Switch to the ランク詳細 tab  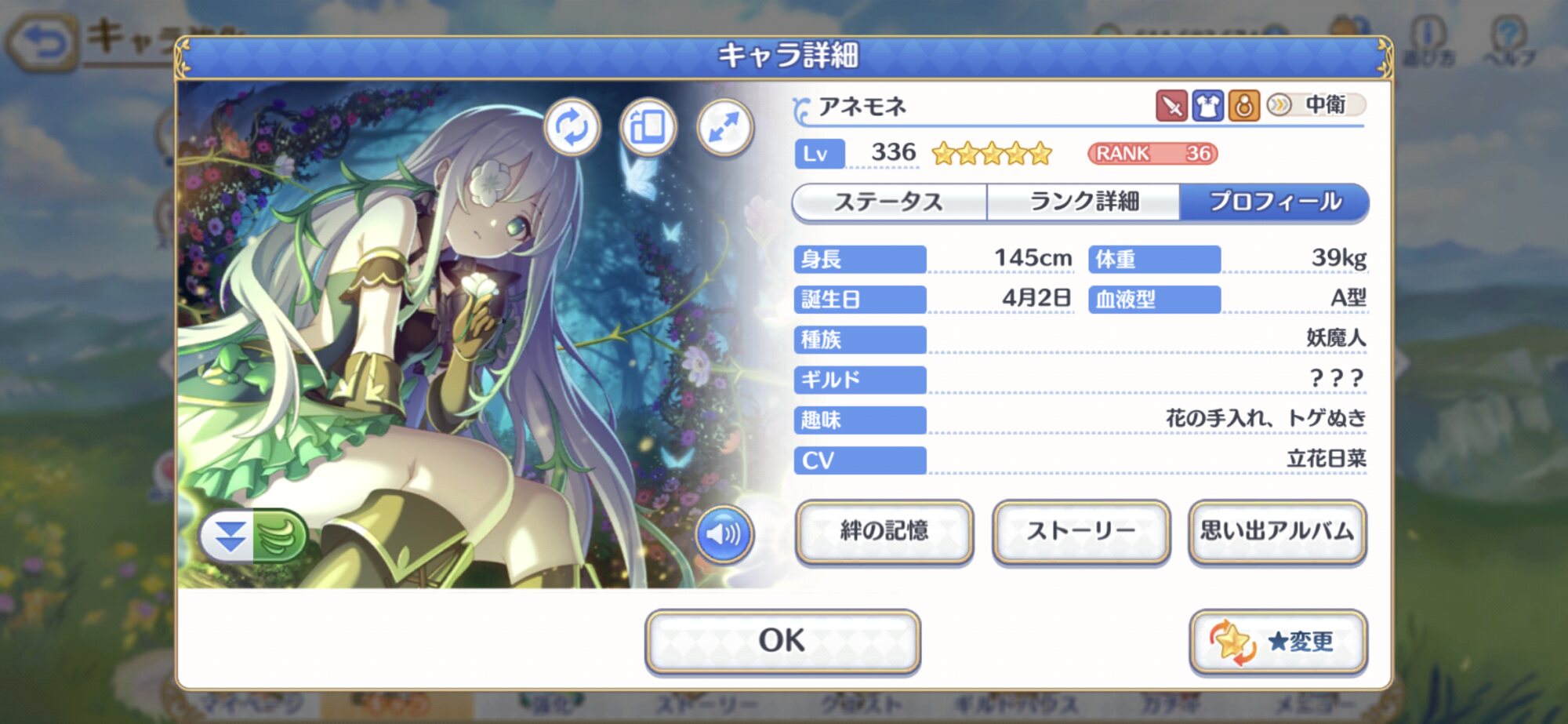[1083, 202]
